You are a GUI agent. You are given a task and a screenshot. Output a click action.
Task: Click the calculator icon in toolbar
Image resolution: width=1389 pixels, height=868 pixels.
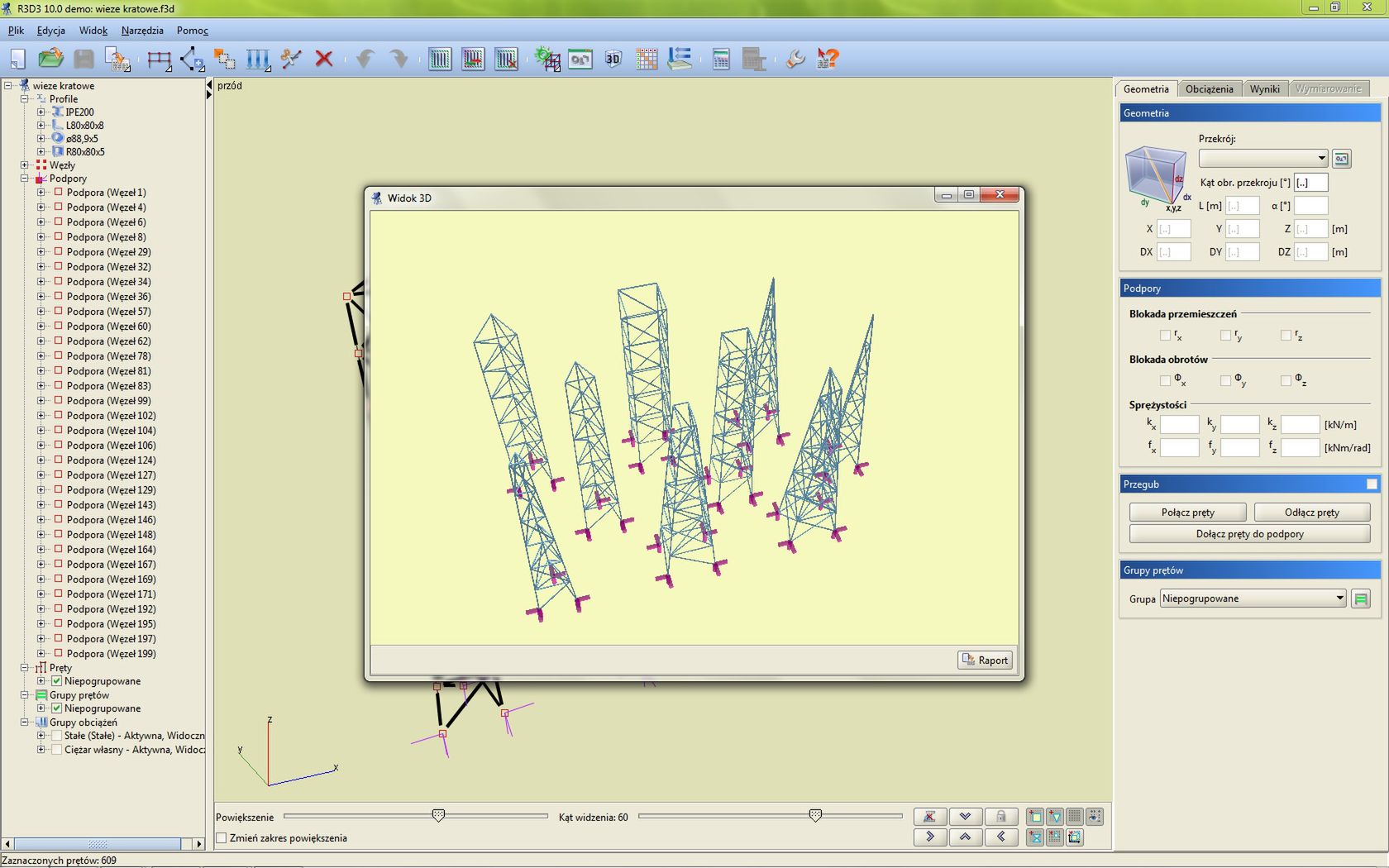[721, 59]
